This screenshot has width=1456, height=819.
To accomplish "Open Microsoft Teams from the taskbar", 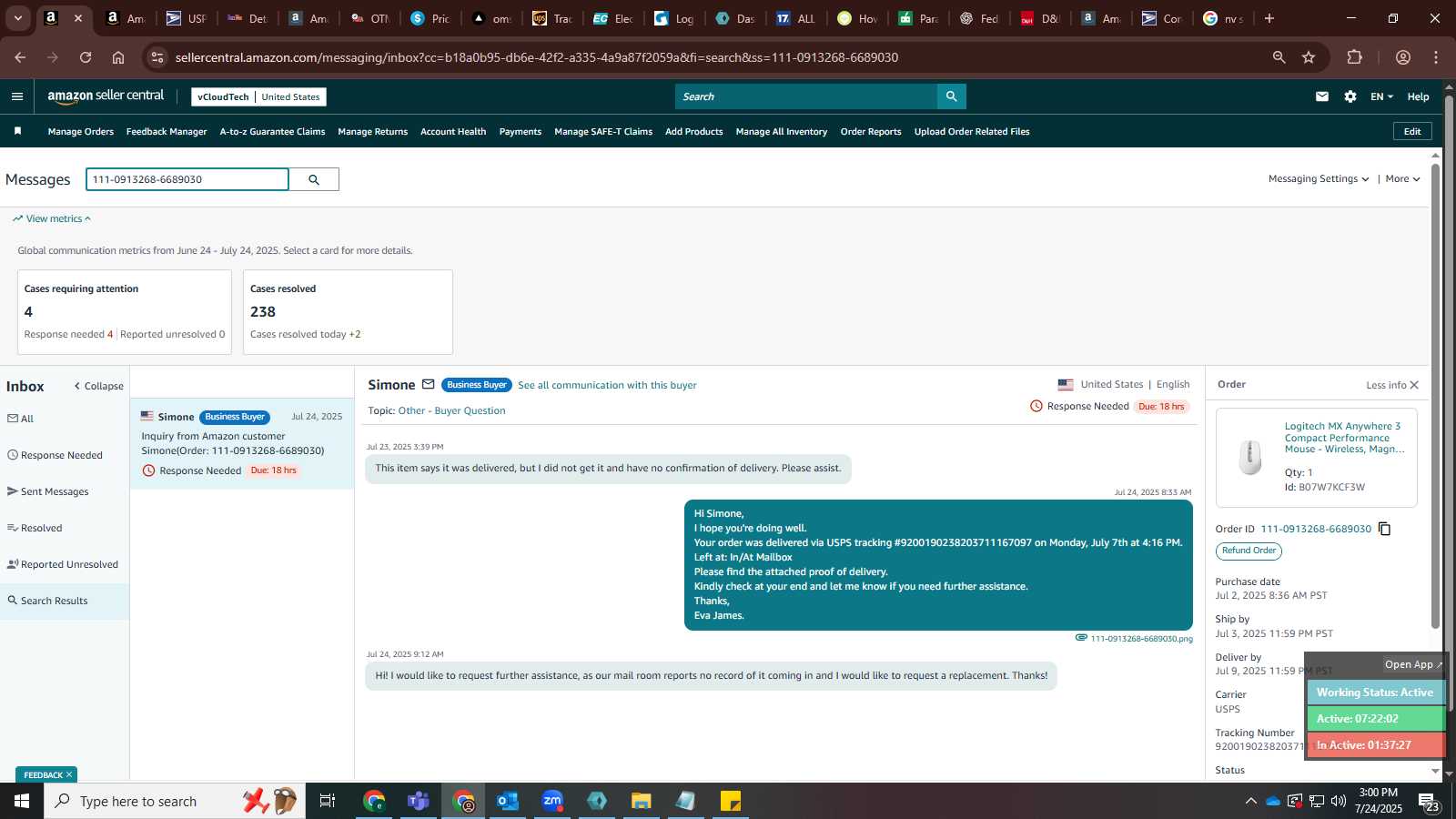I will [419, 801].
